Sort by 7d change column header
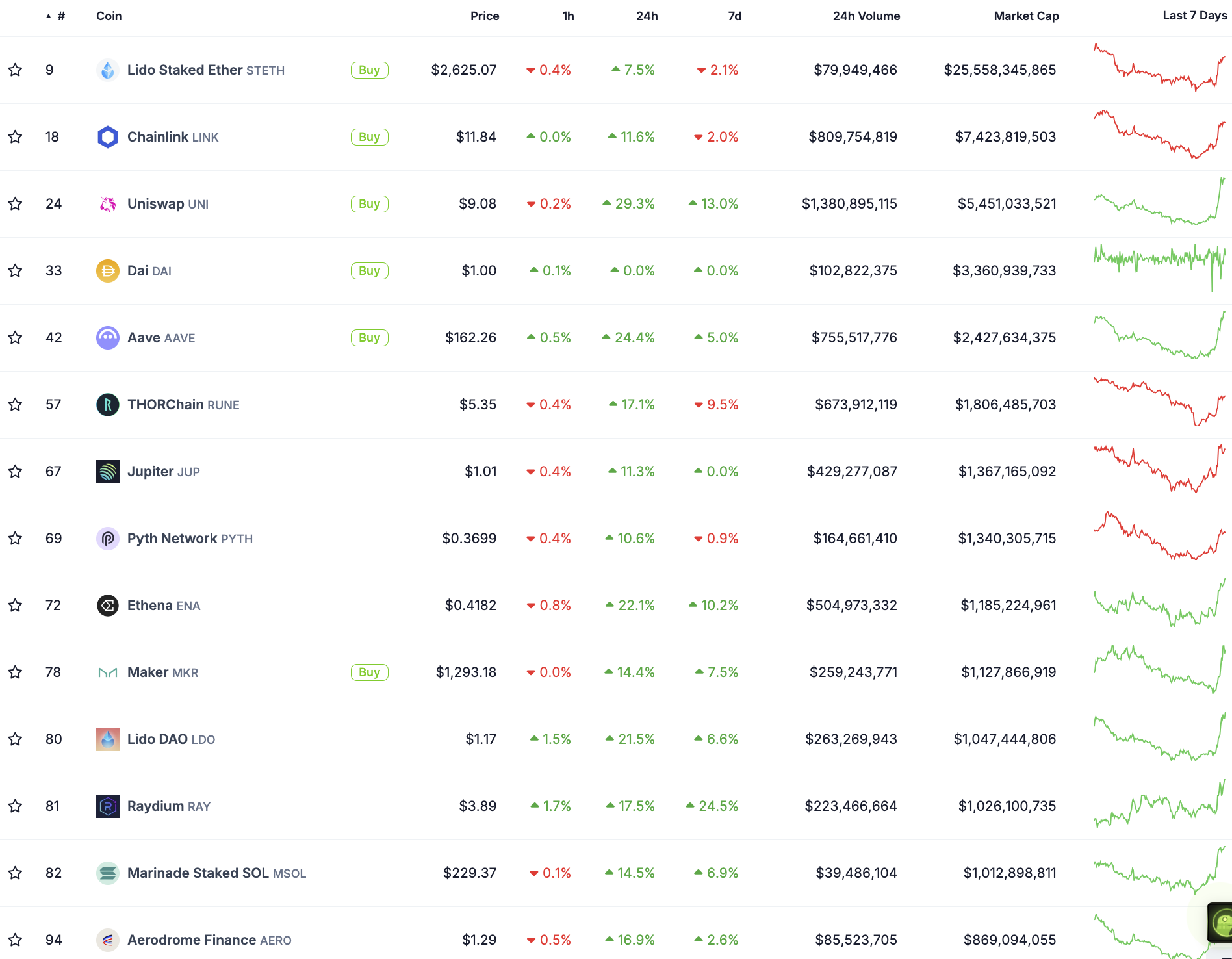Viewport: 1232px width, 959px height. point(734,16)
